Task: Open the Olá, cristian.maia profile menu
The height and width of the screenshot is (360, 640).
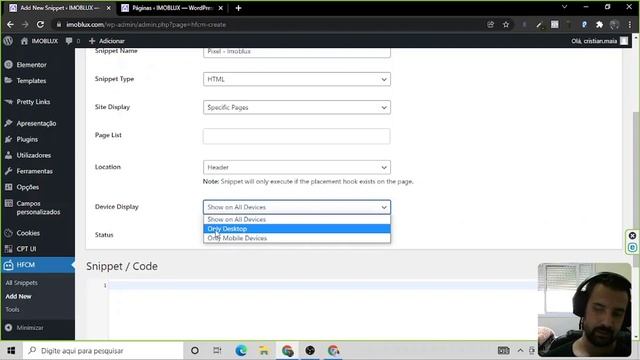Action: point(599,41)
